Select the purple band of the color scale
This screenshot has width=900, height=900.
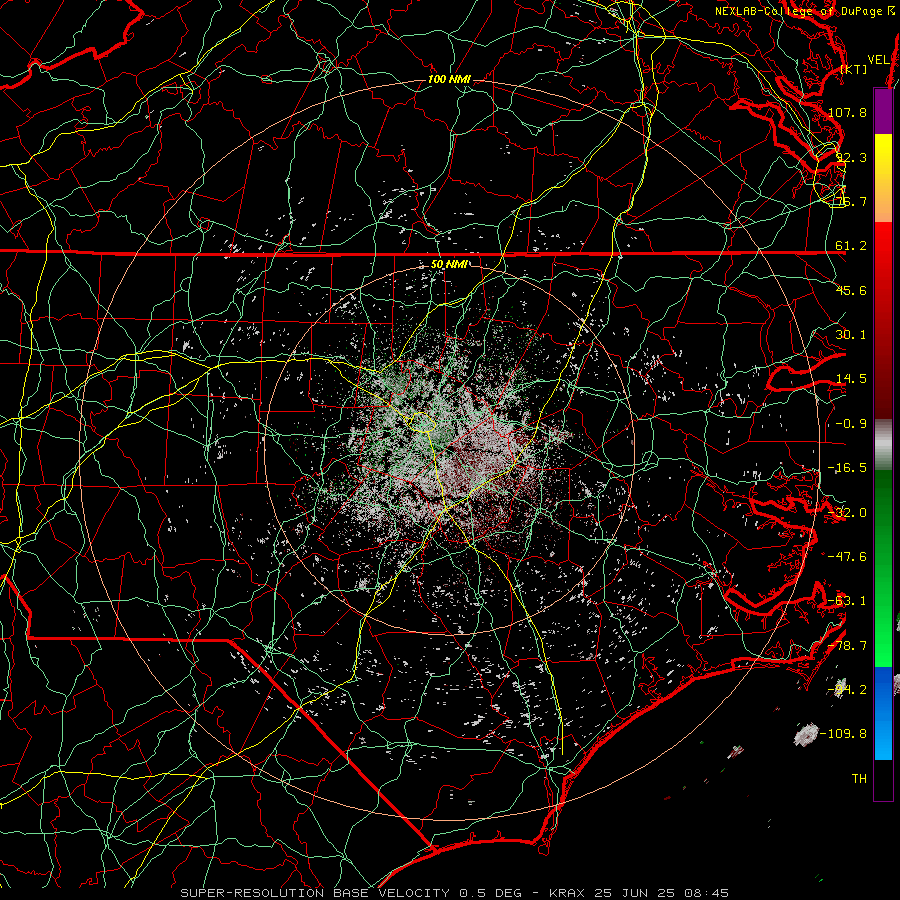tap(883, 111)
